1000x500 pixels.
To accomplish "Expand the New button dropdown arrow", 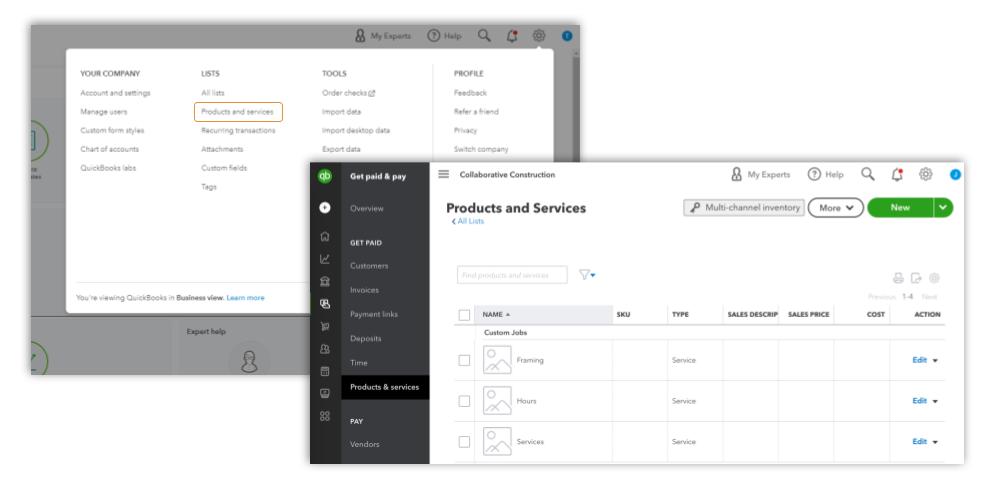I will (942, 207).
